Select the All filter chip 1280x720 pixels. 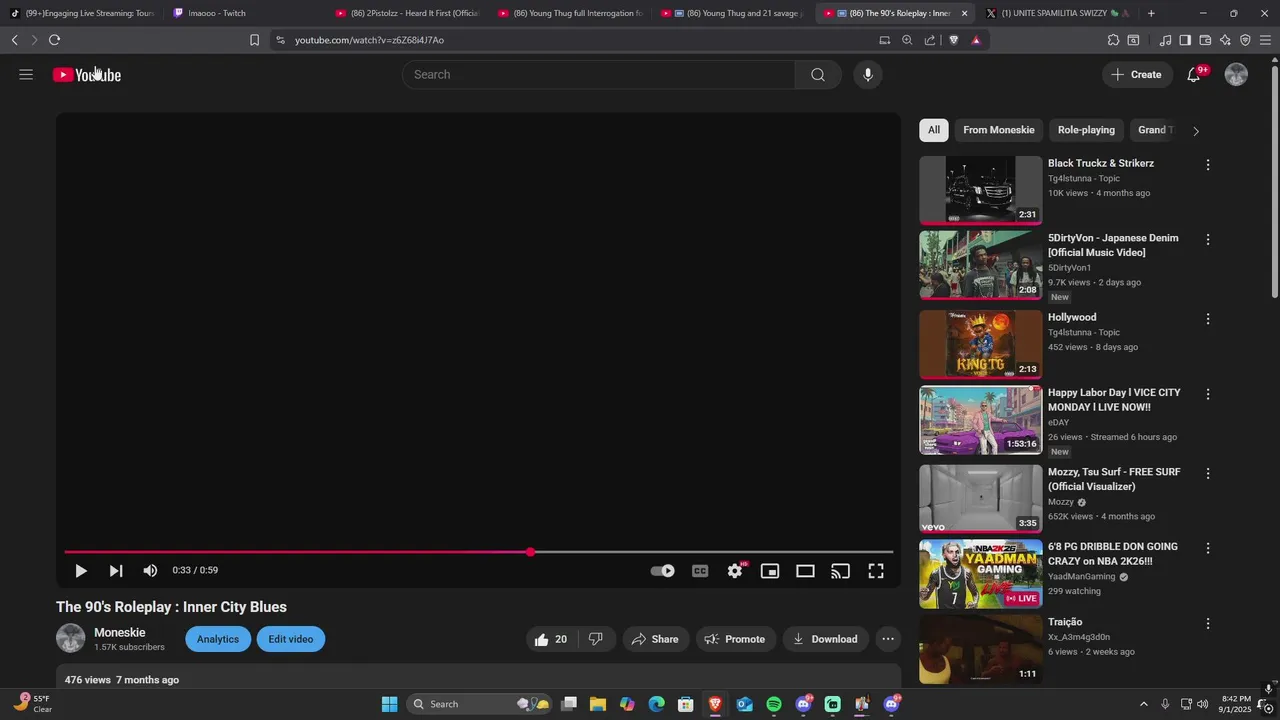(x=934, y=130)
